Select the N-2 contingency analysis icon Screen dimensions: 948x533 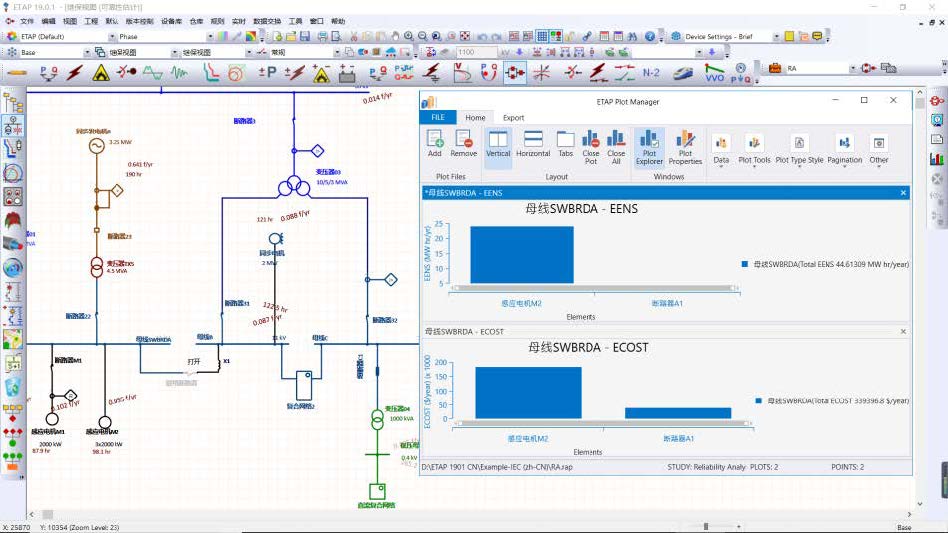(x=651, y=72)
